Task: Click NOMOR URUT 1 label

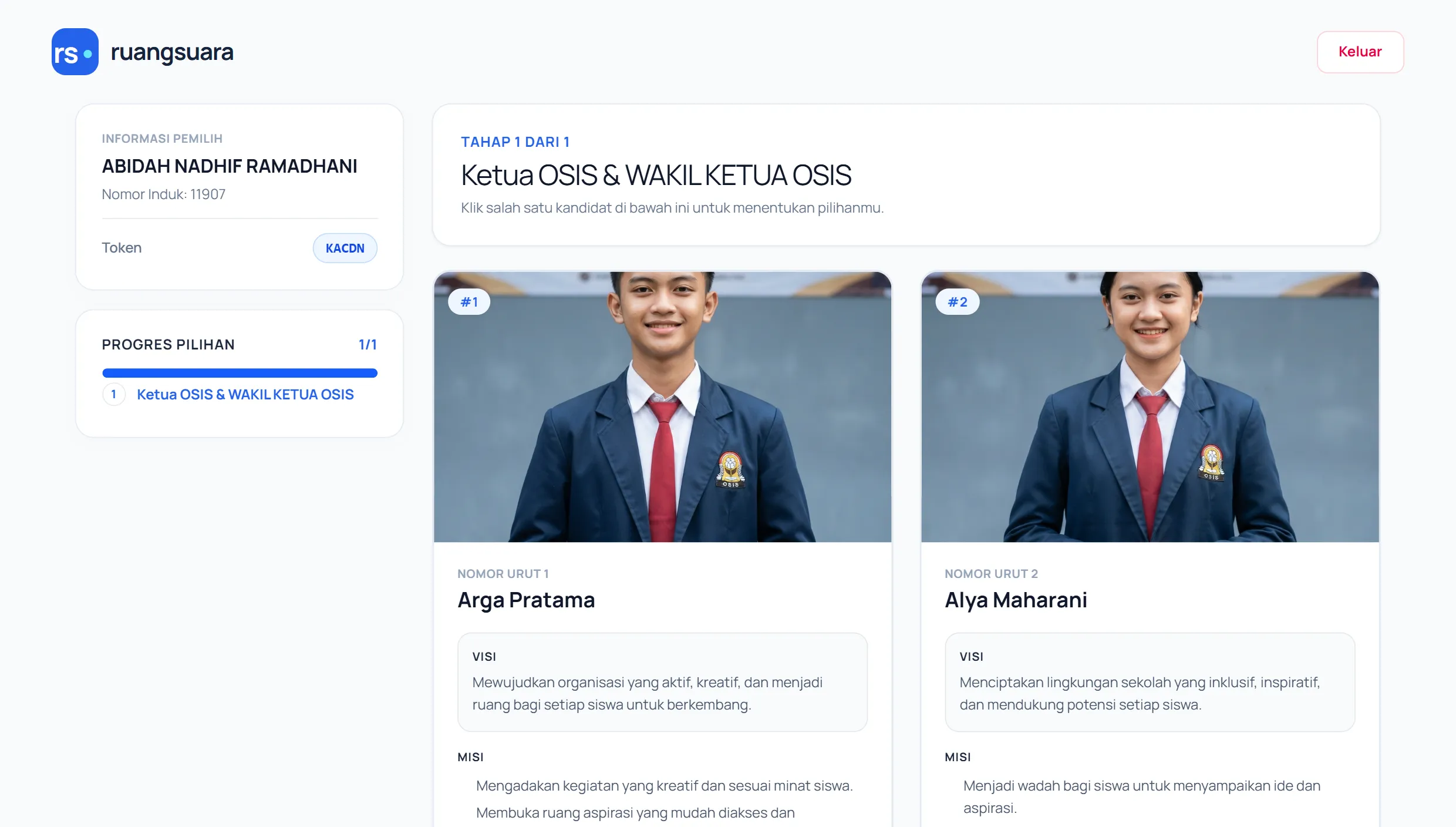Action: click(503, 573)
